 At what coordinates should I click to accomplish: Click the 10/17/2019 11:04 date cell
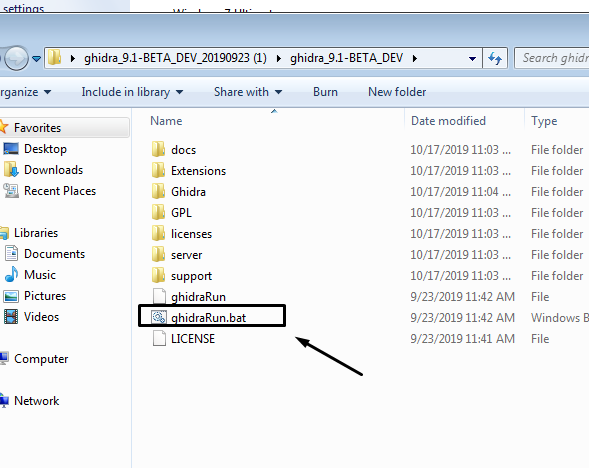click(x=461, y=192)
